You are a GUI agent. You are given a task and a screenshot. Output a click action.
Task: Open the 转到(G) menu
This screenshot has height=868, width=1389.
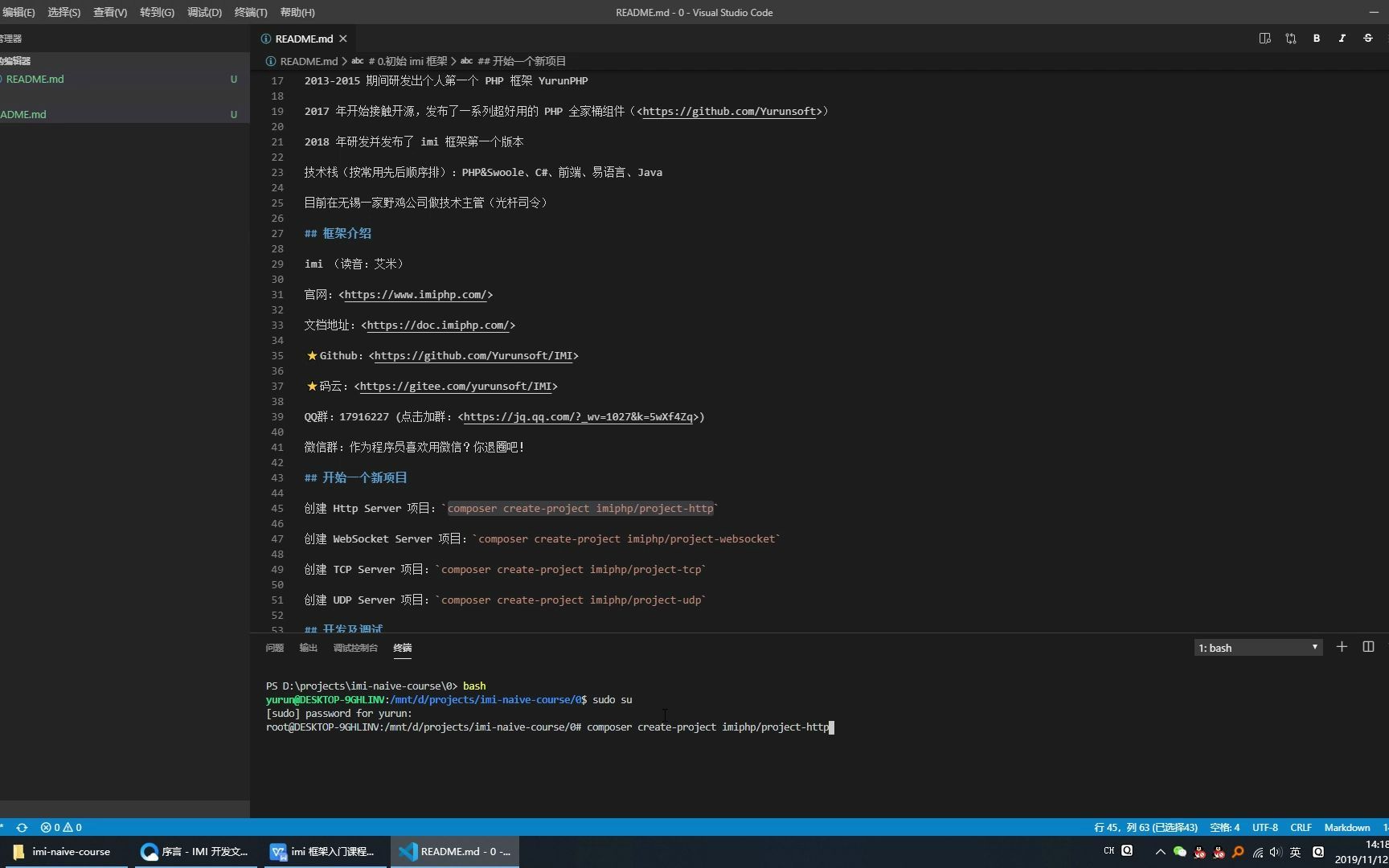pyautogui.click(x=157, y=12)
